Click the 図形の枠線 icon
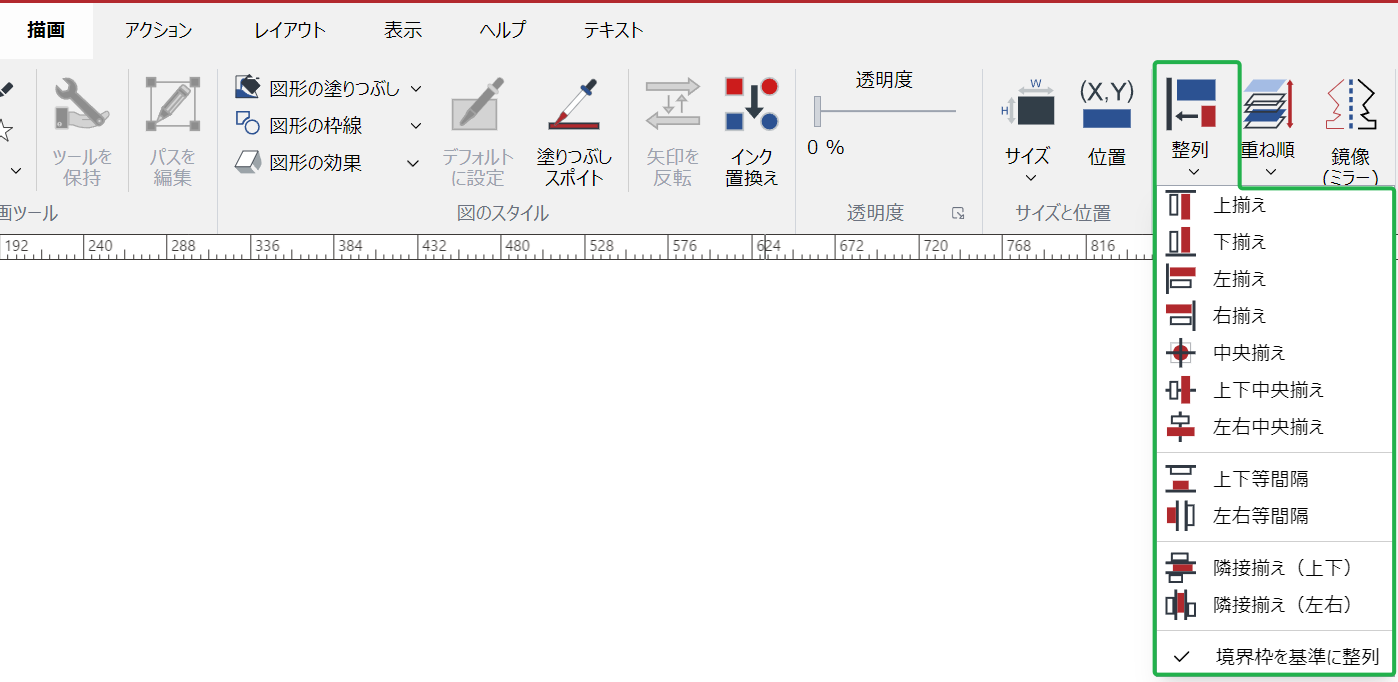1398x682 pixels. point(248,125)
